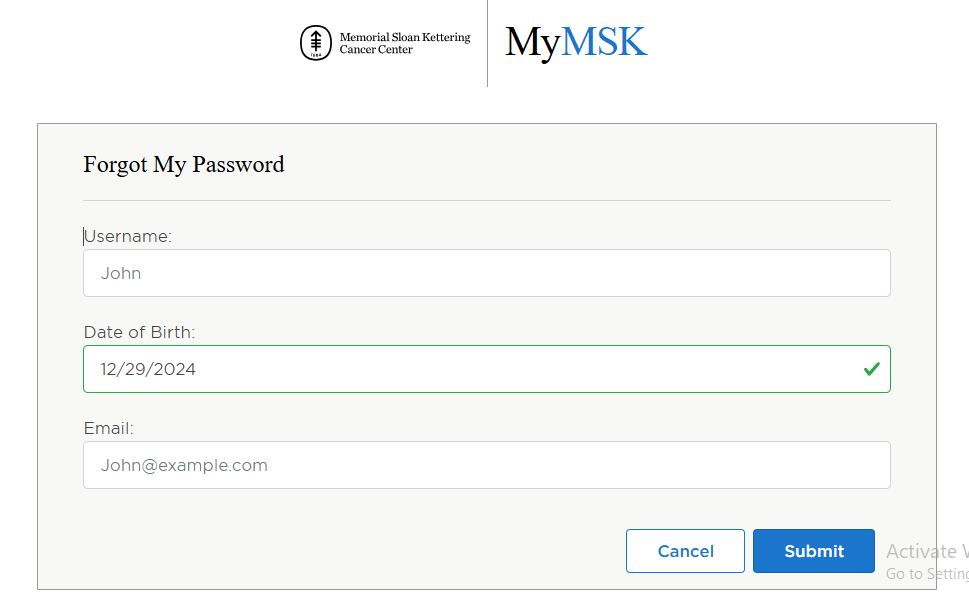Click empty form area left of Cancel
The width and height of the screenshot is (969, 608).
350,551
